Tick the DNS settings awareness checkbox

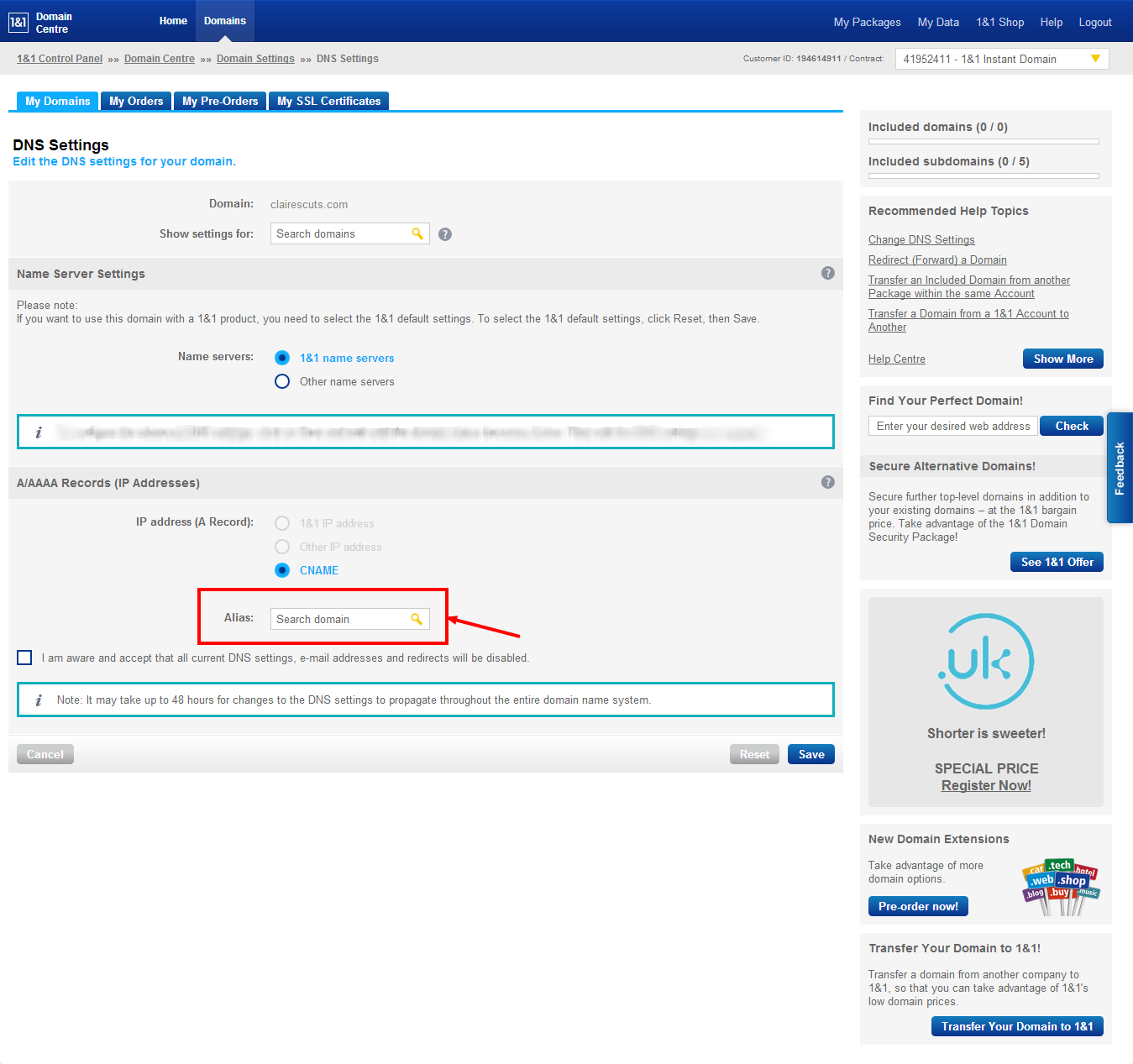(25, 658)
